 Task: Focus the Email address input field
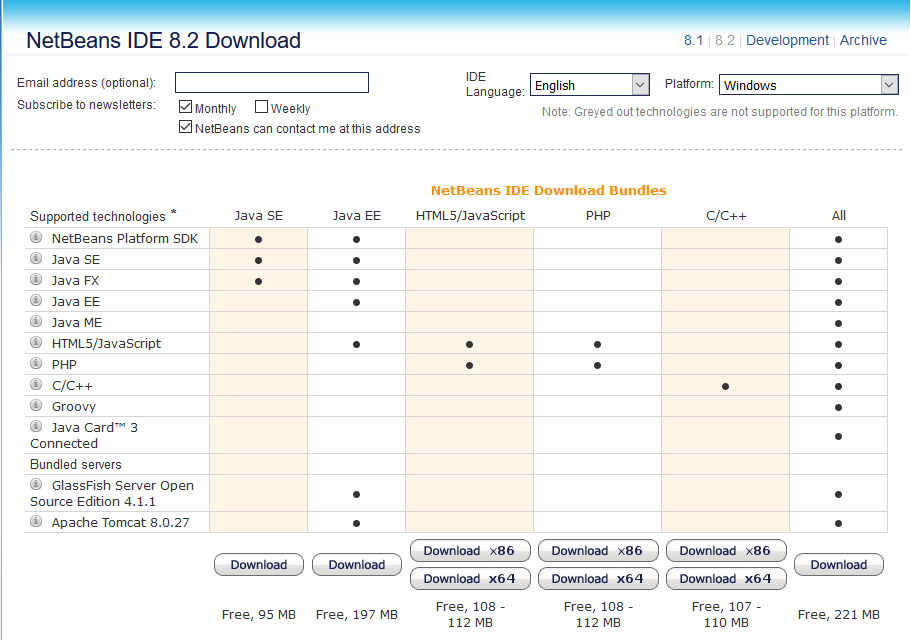pyautogui.click(x=272, y=83)
